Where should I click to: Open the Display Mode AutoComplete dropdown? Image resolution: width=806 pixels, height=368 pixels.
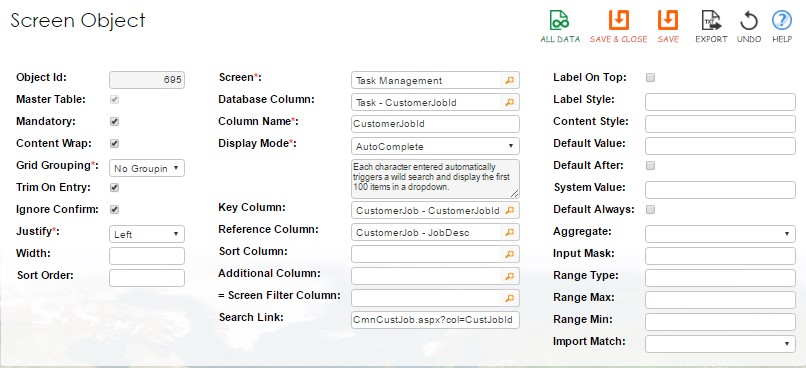[435, 146]
